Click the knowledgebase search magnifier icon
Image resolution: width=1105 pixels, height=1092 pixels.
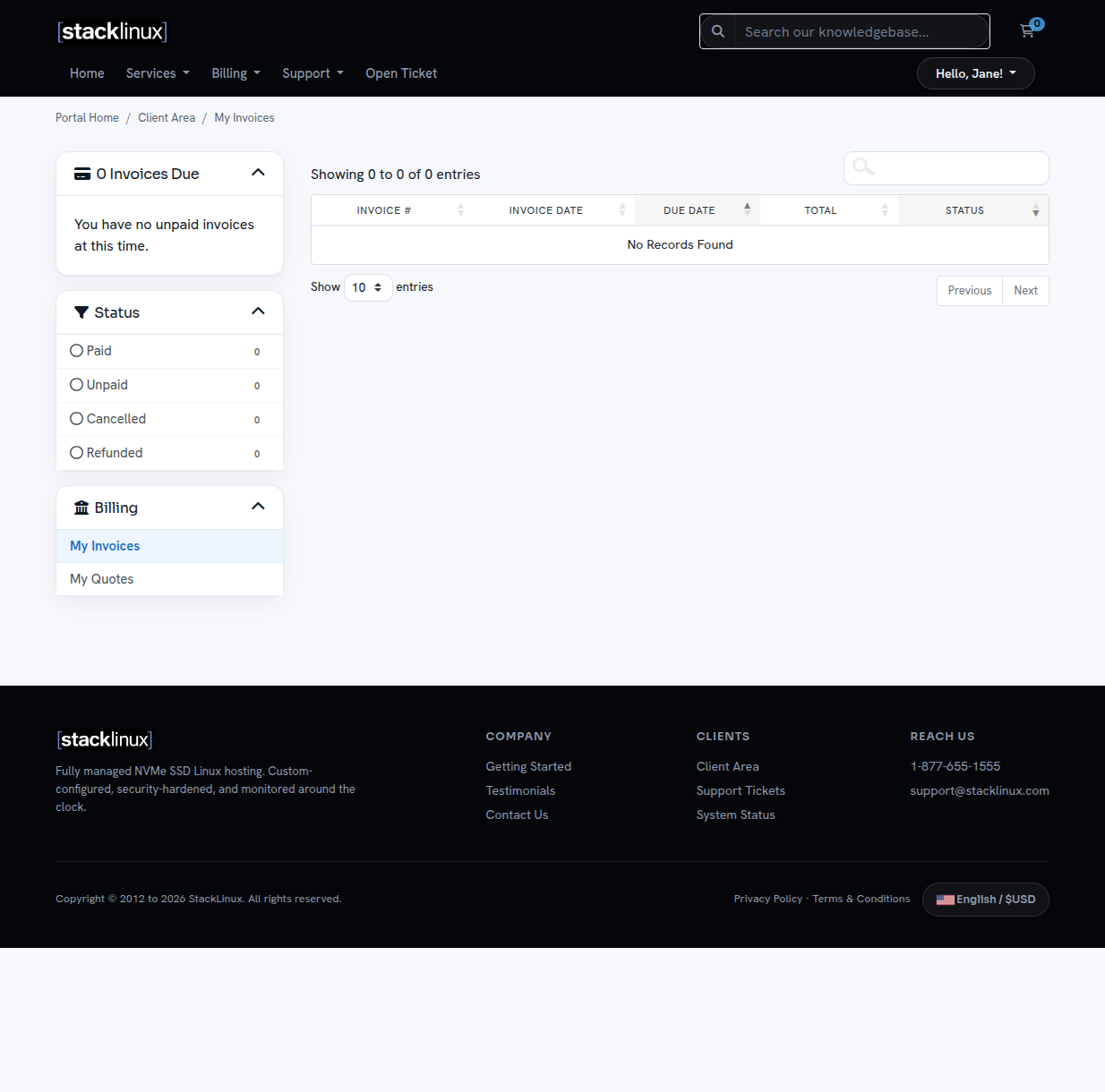[x=717, y=31]
